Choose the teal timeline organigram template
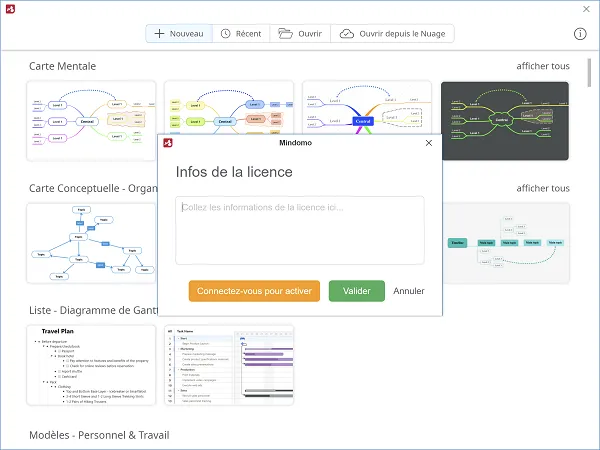The height and width of the screenshot is (450, 600). point(506,243)
